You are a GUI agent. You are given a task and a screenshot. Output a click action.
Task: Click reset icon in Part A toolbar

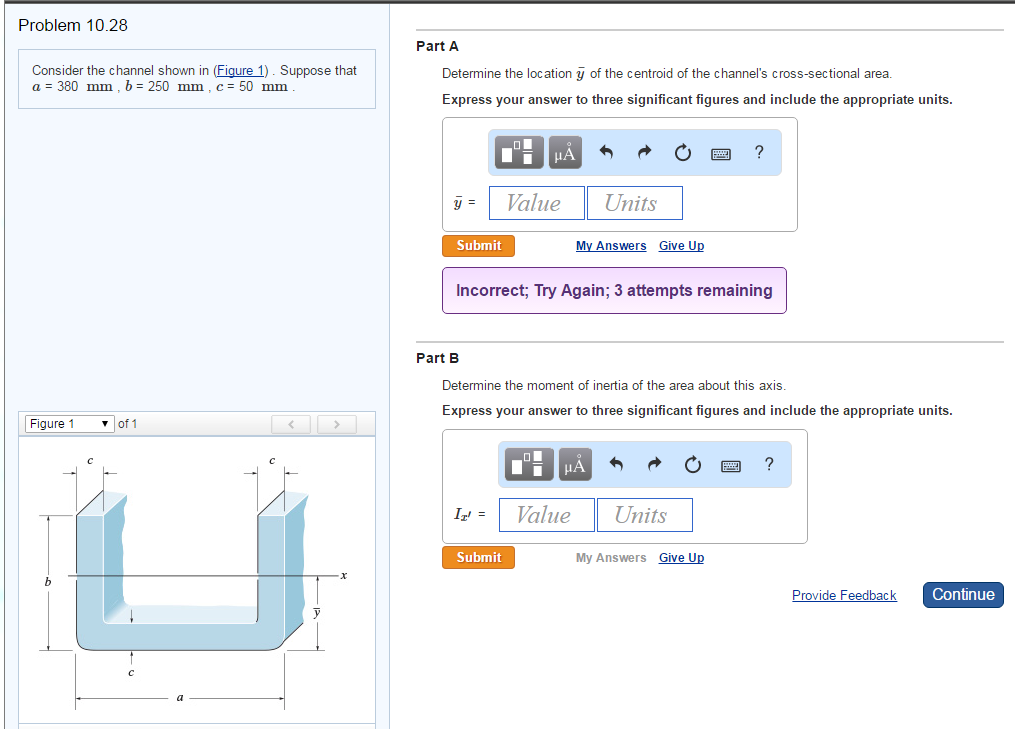pos(683,153)
